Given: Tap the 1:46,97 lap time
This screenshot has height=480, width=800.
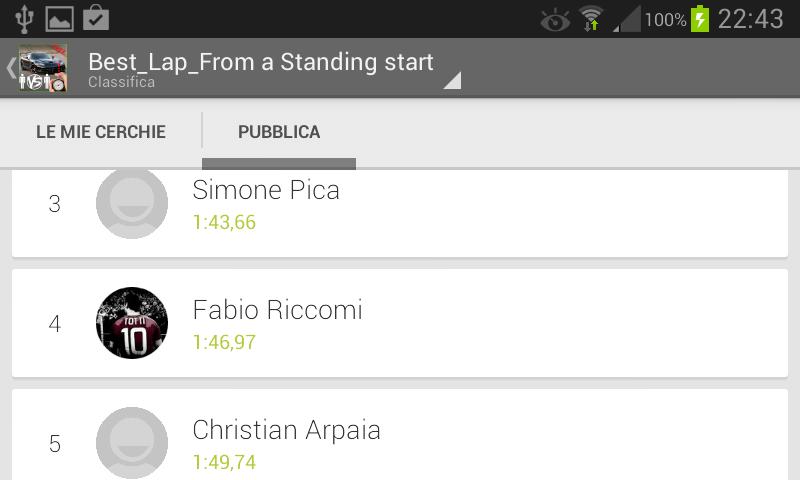Looking at the screenshot, I should pos(224,343).
